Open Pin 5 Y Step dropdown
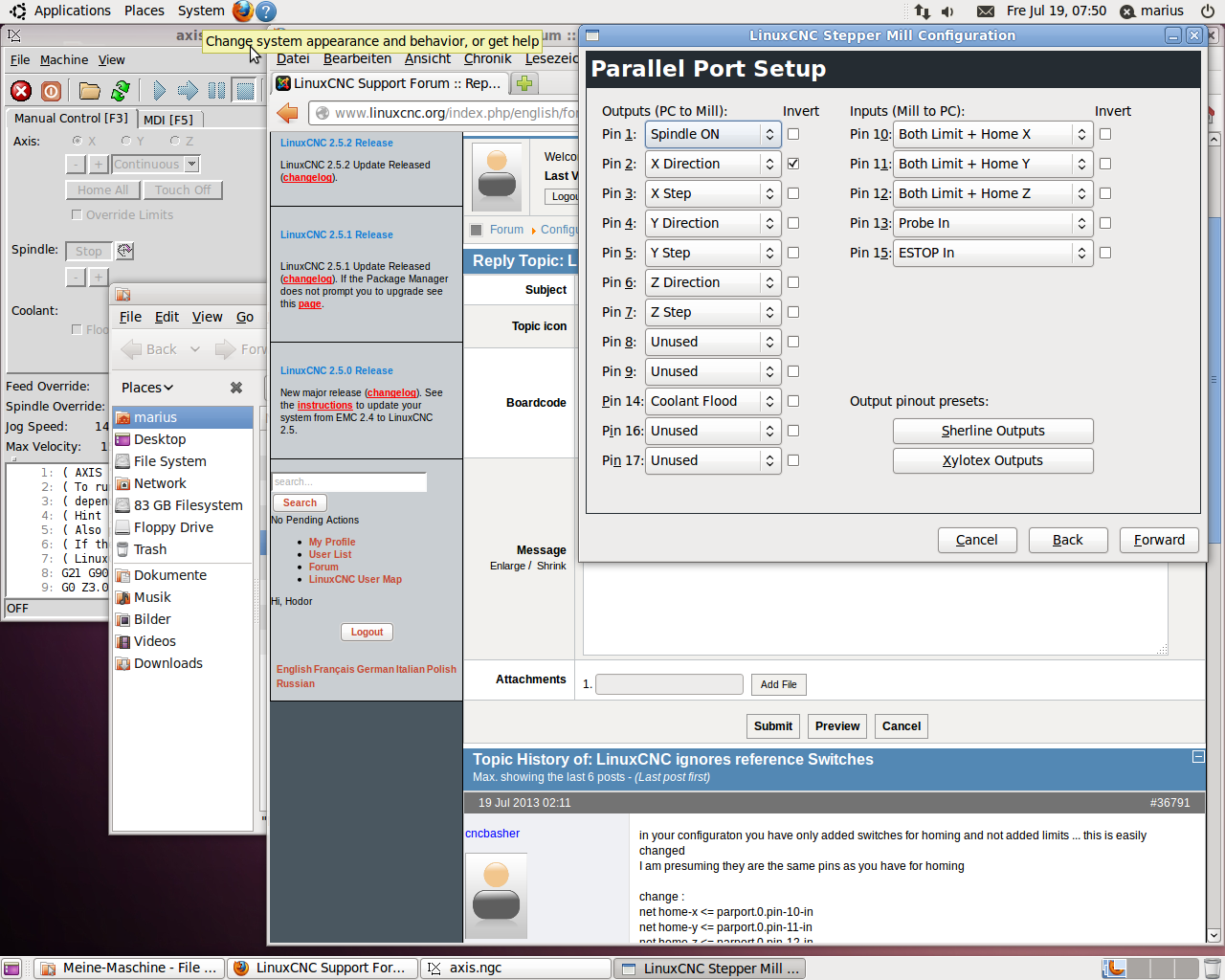Viewport: 1225px width, 980px height. [x=713, y=253]
